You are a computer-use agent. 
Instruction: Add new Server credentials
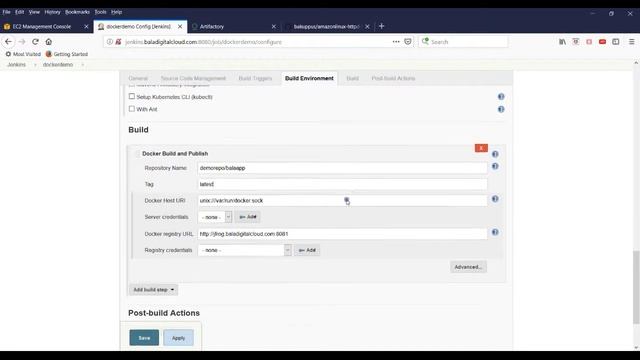247,217
